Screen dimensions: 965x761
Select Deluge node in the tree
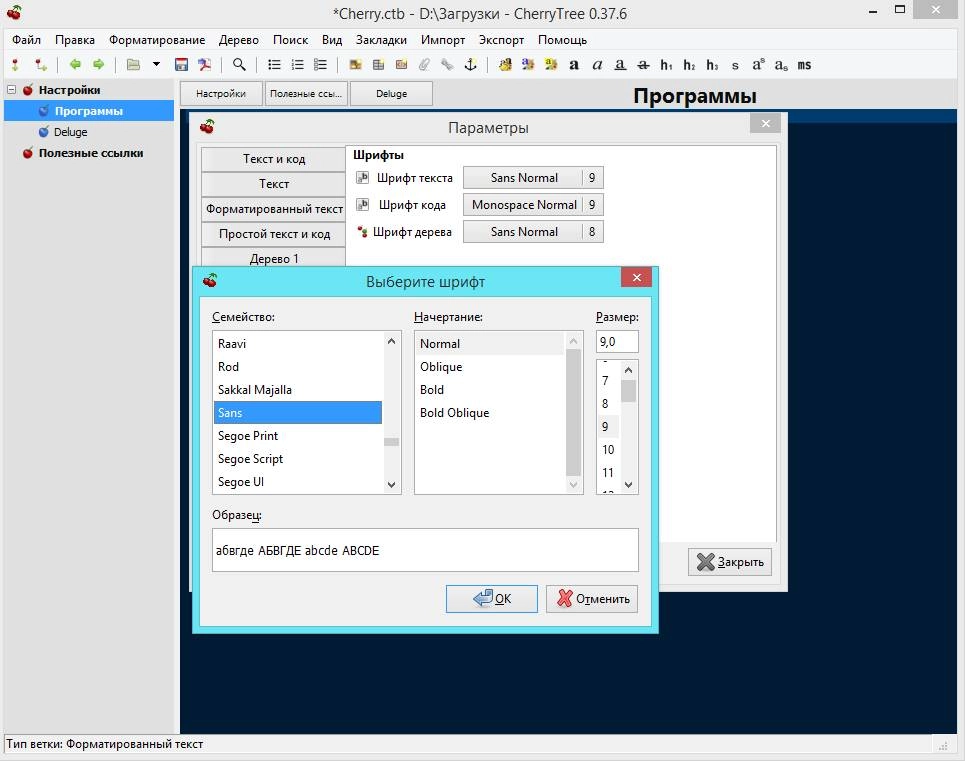point(70,132)
